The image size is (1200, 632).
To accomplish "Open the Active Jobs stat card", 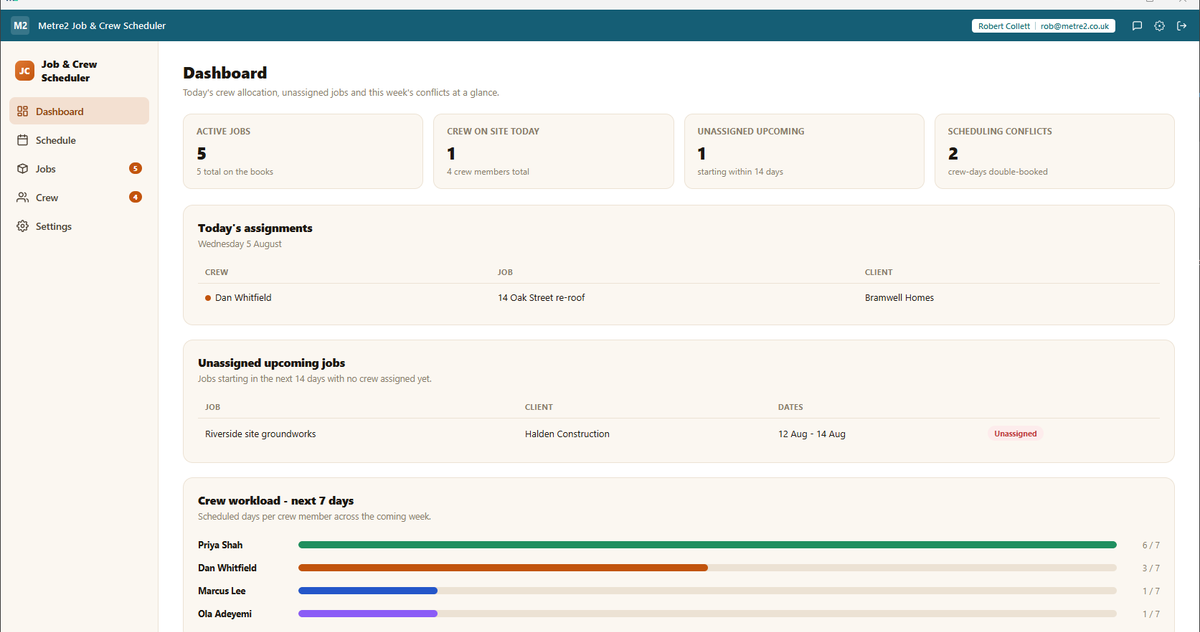I will (303, 151).
